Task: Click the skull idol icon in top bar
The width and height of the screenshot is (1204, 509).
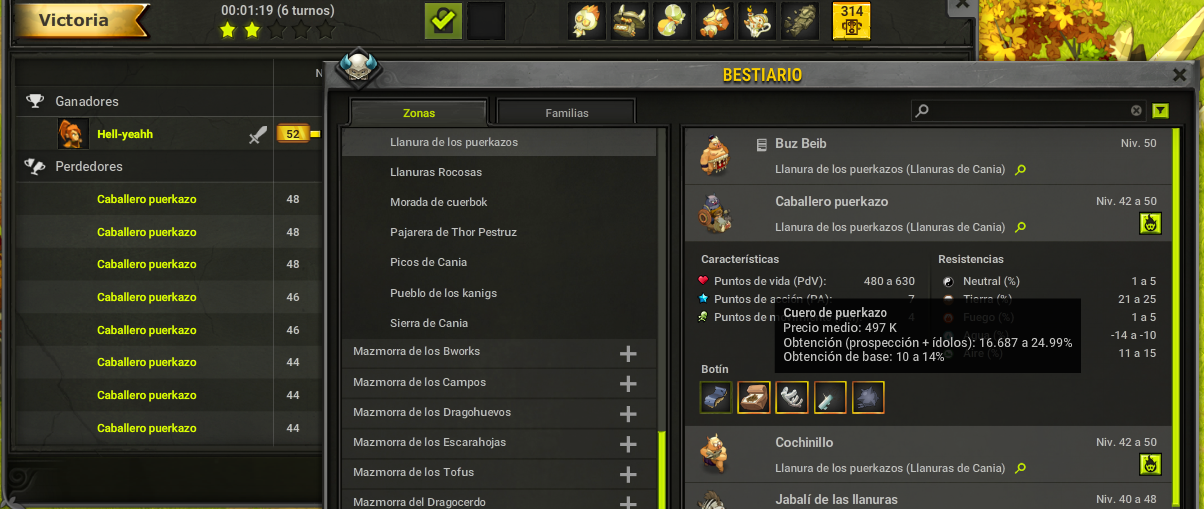Action: click(587, 20)
